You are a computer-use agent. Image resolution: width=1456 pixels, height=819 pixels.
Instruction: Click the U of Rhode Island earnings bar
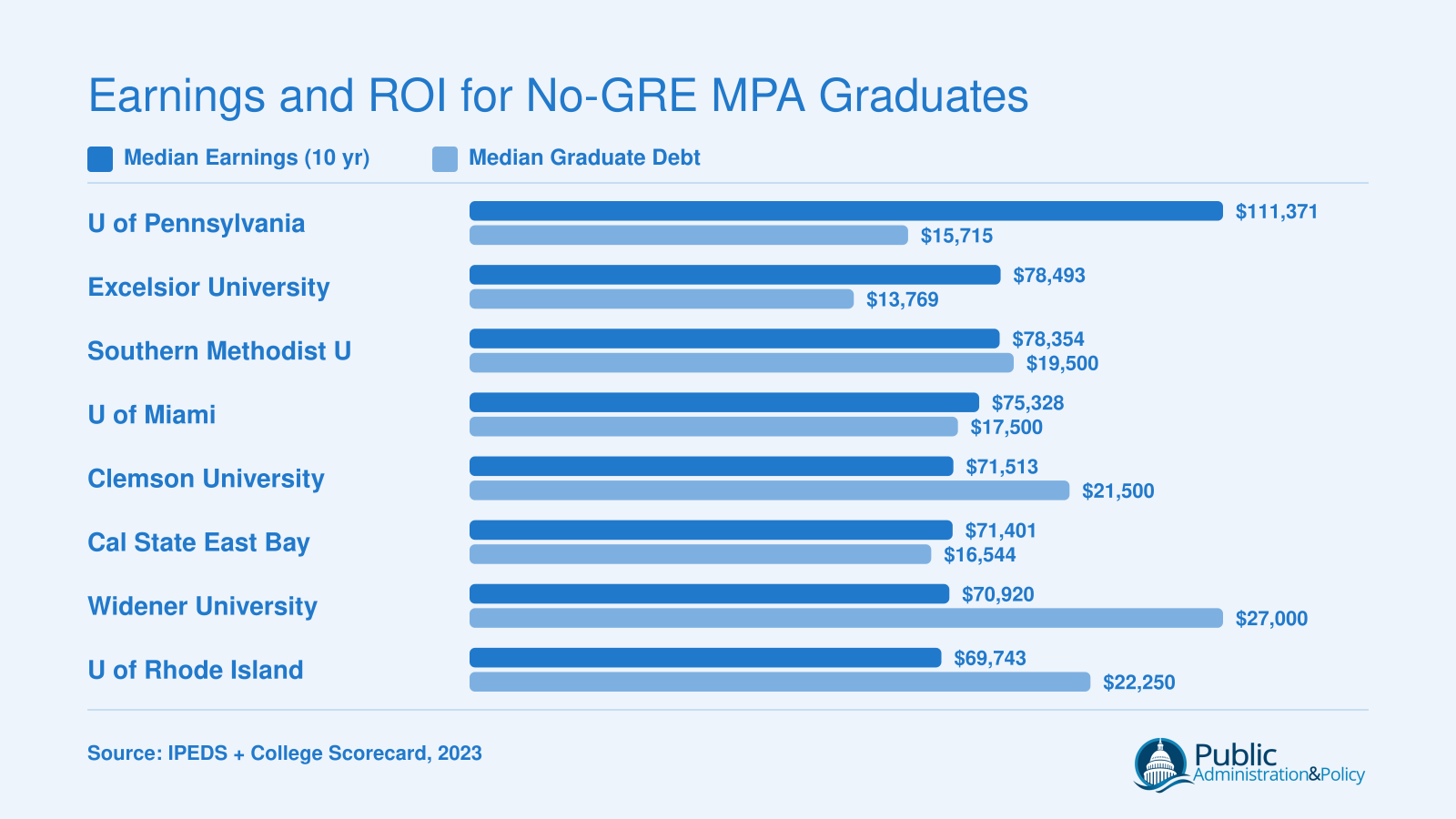pyautogui.click(x=705, y=658)
